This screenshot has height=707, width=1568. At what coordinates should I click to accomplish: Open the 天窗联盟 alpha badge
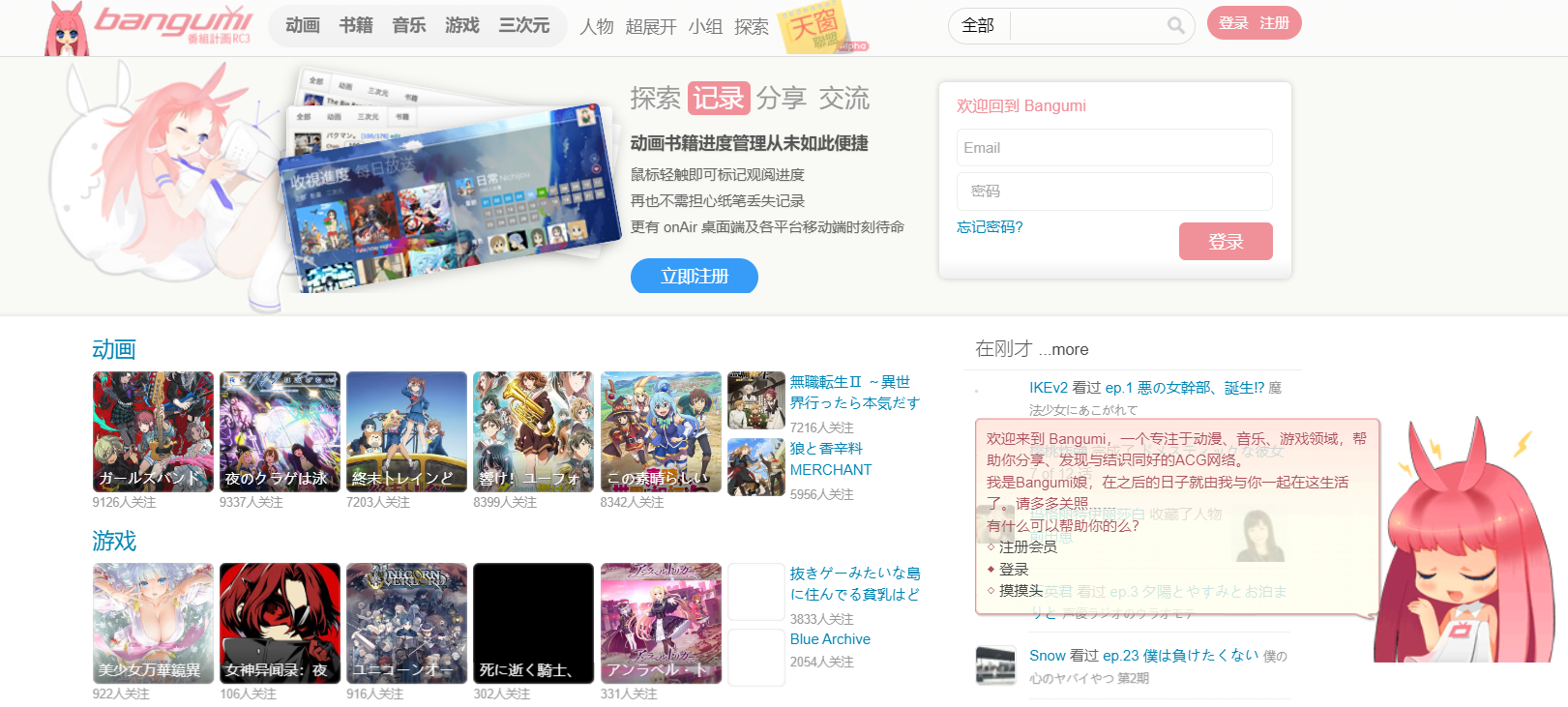(x=822, y=28)
